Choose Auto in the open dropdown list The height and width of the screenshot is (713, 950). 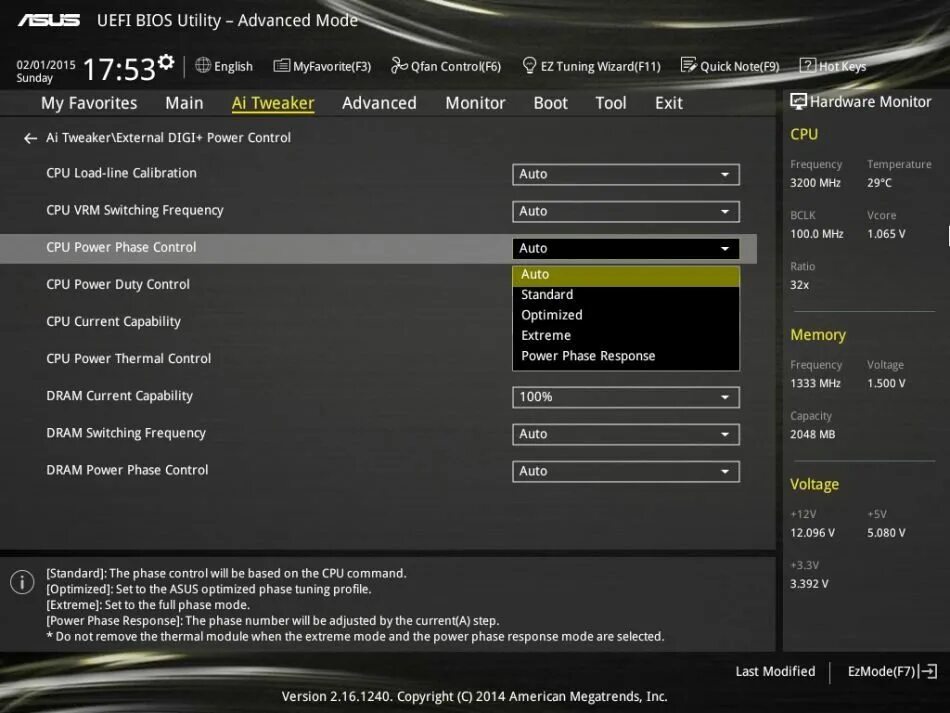pyautogui.click(x=626, y=275)
